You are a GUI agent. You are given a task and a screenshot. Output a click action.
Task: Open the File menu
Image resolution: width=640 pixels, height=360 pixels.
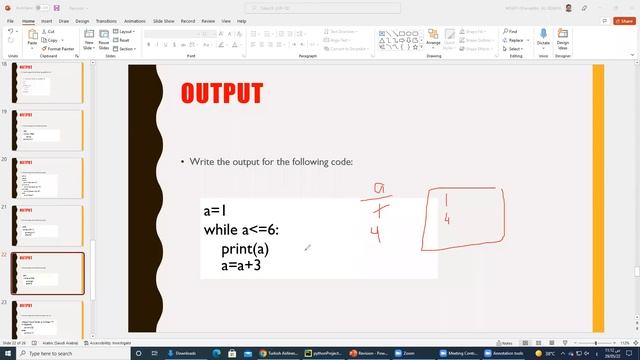click(x=10, y=21)
